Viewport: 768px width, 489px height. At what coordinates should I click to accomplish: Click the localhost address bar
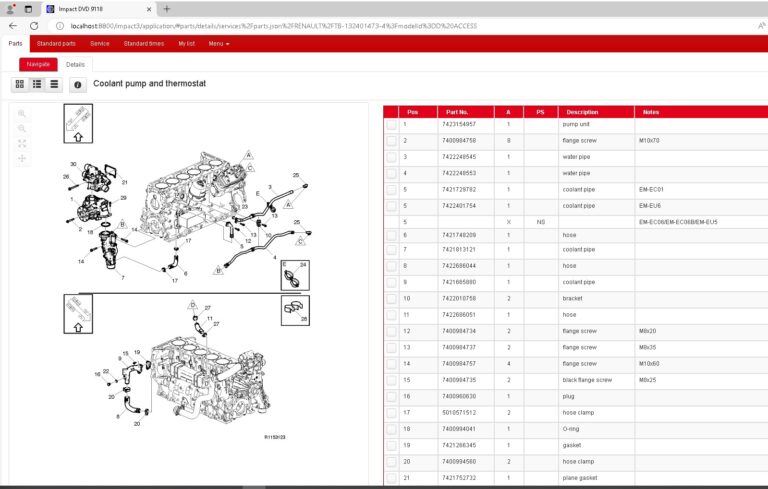coord(274,26)
